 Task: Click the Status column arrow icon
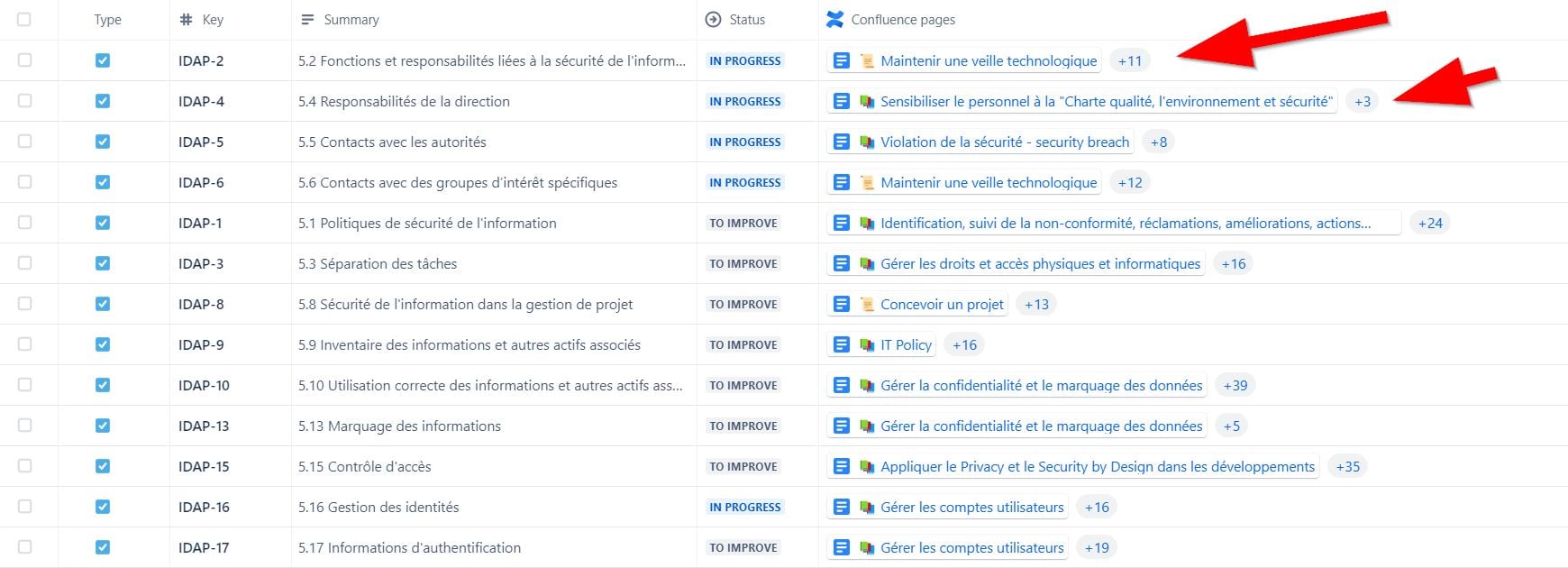point(713,19)
